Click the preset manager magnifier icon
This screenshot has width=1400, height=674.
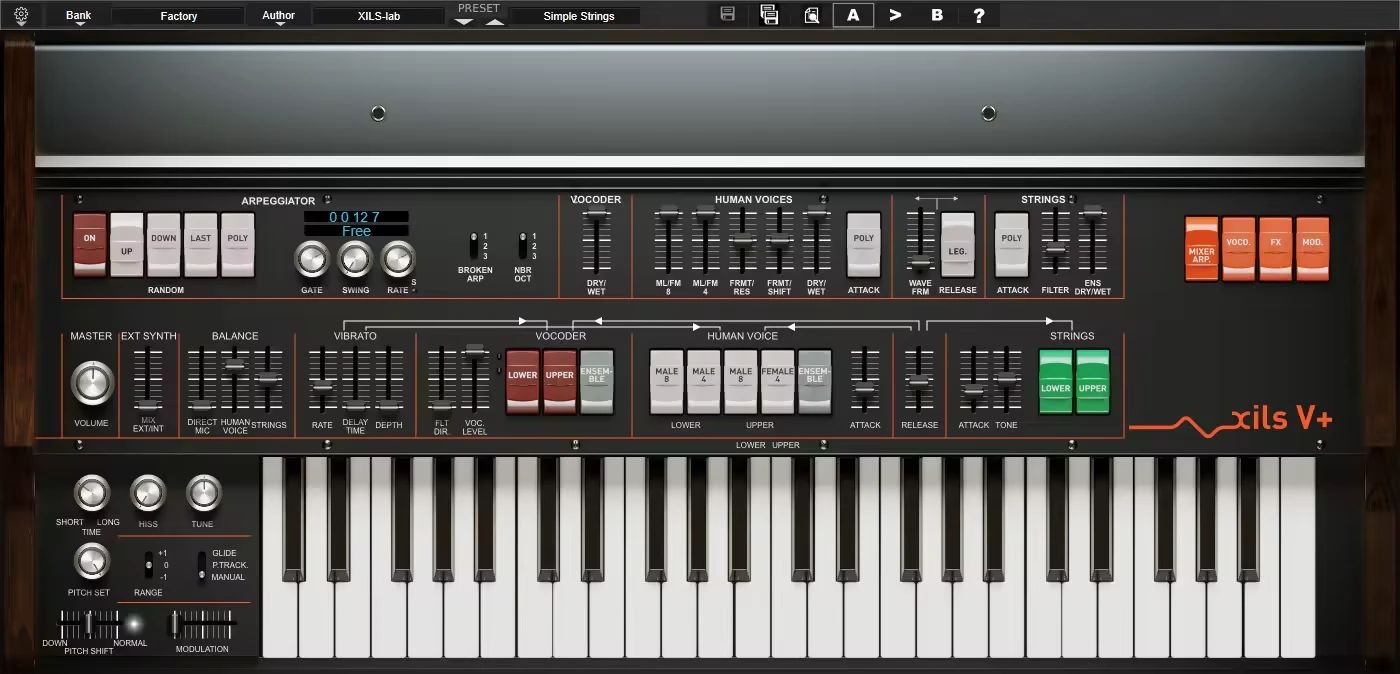[812, 15]
